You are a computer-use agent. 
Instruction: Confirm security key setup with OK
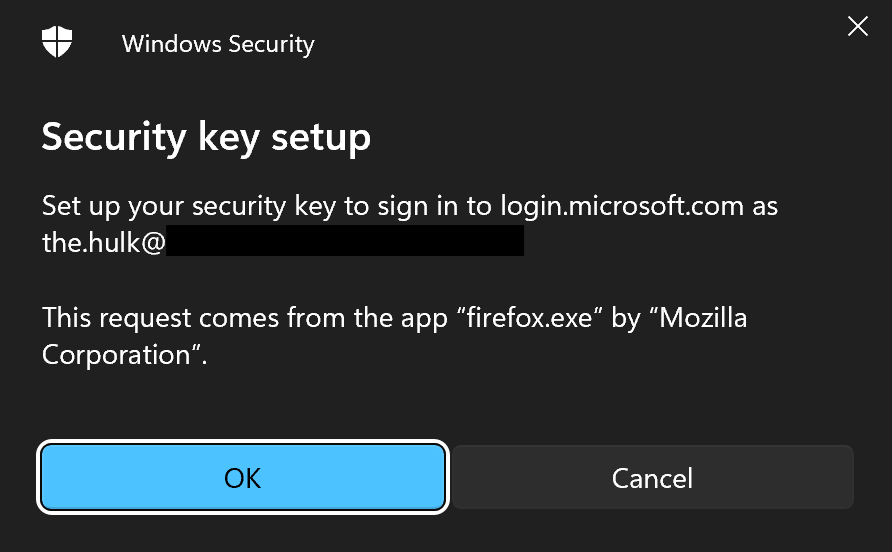[x=242, y=478]
